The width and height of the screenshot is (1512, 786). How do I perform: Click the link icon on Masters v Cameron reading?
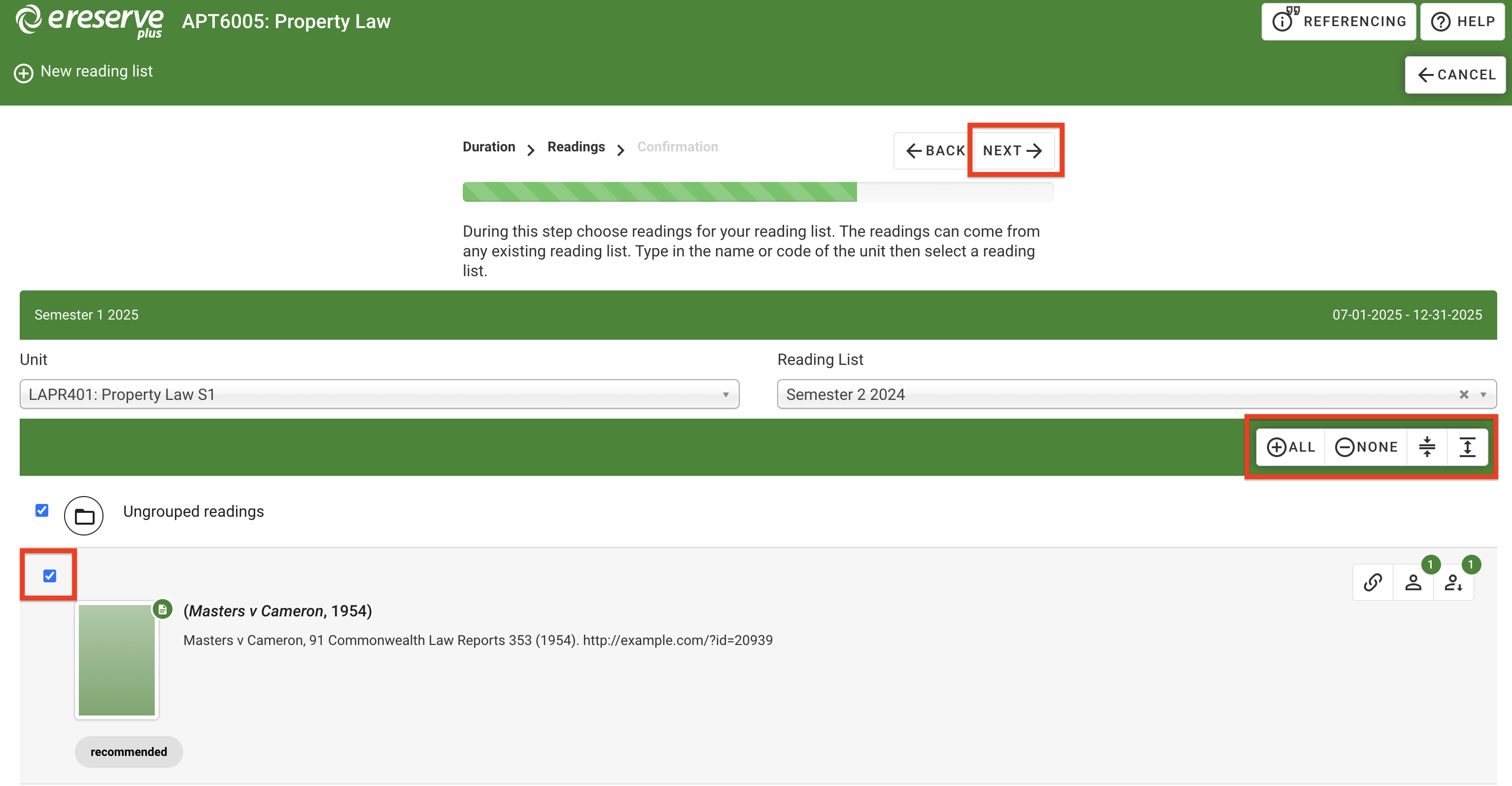coord(1373,582)
